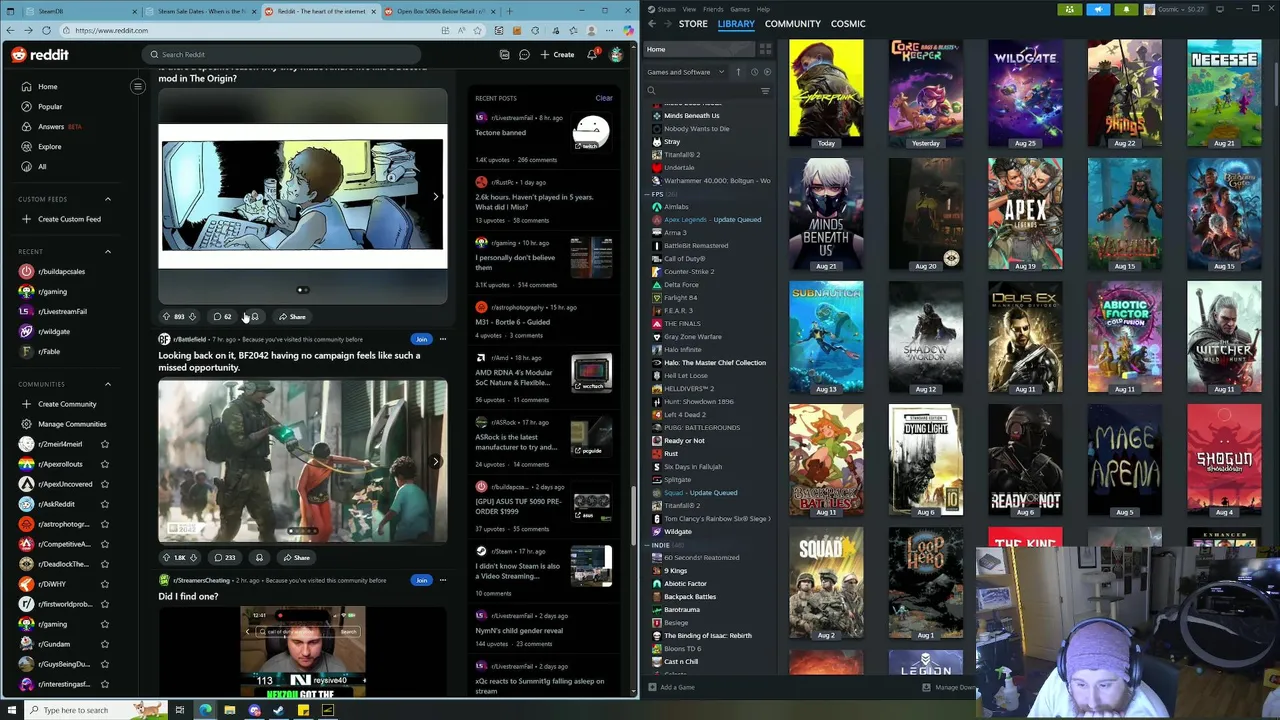This screenshot has height=720, width=1280.
Task: Give an award to the BF2042 post
Action: click(x=259, y=557)
